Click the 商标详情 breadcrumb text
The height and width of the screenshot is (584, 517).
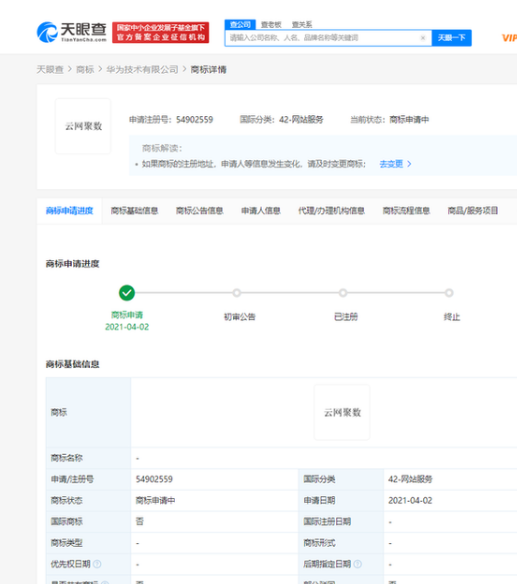click(x=209, y=69)
